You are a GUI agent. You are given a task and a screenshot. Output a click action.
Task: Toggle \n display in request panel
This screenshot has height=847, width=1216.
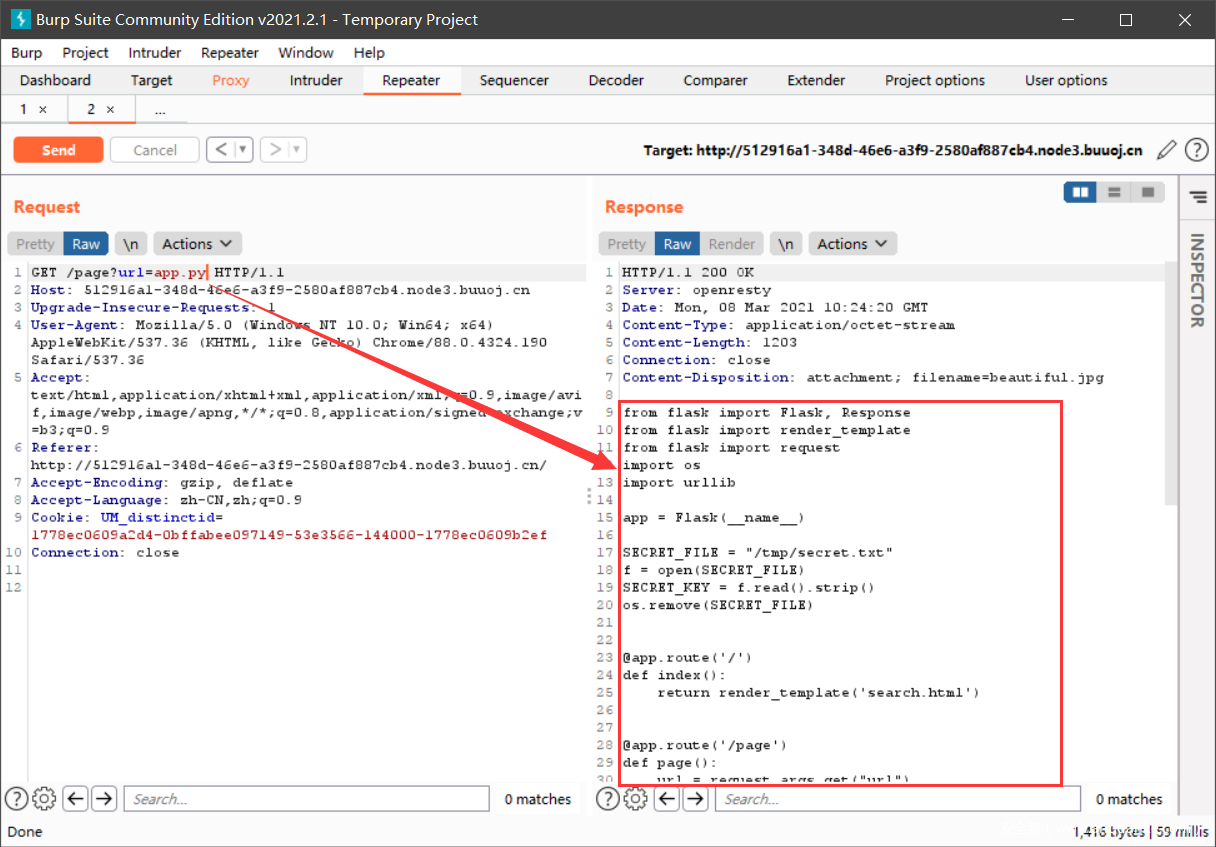(131, 244)
